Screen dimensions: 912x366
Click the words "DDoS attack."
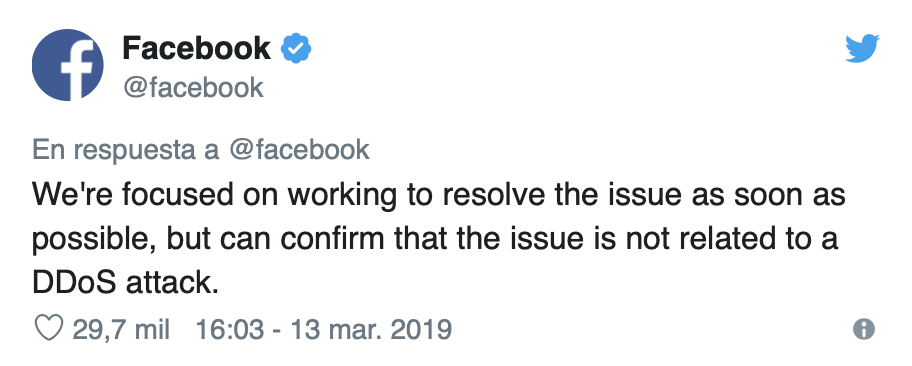pyautogui.click(x=126, y=283)
